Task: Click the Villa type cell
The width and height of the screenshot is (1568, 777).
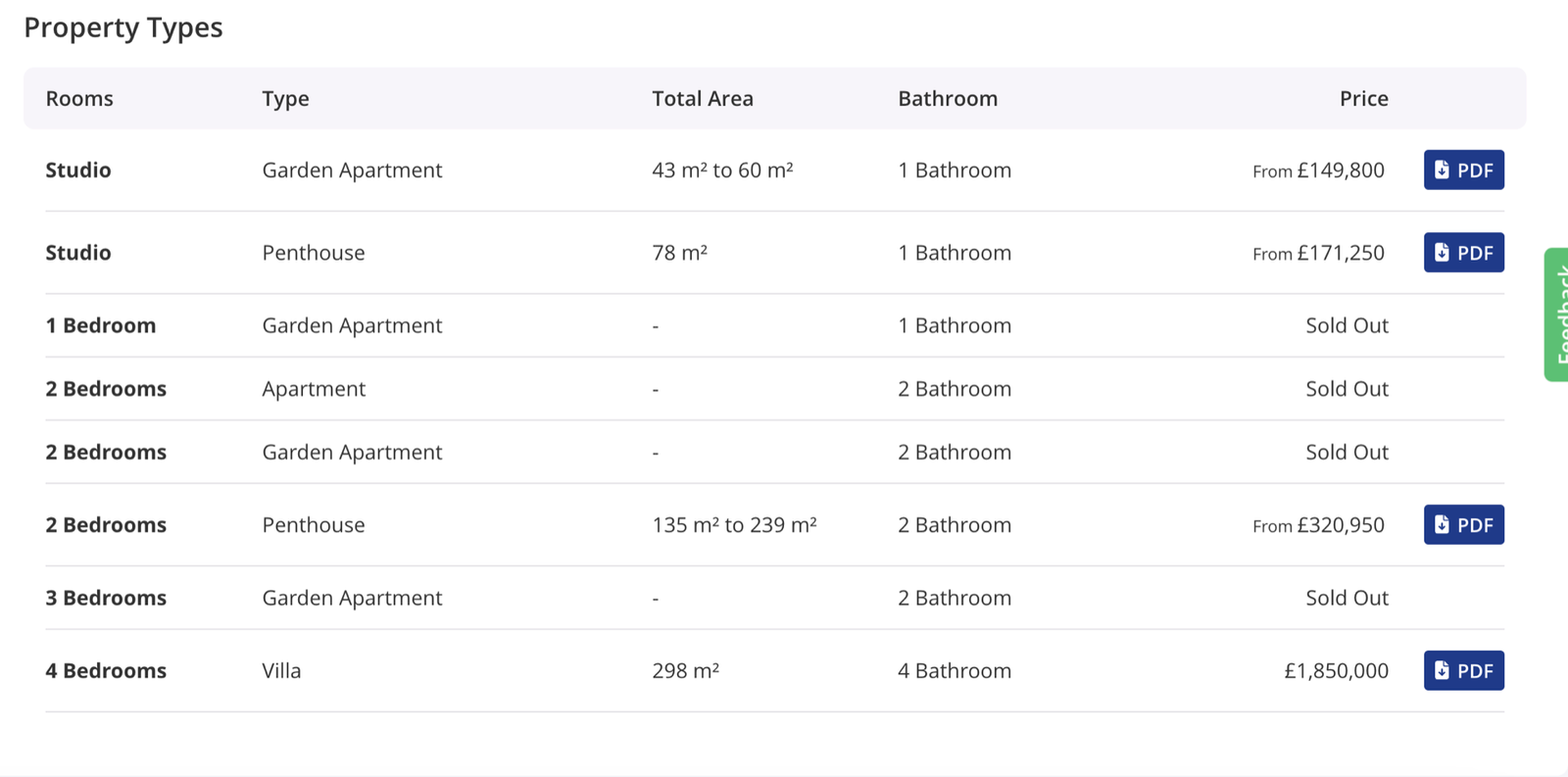Action: click(x=281, y=671)
